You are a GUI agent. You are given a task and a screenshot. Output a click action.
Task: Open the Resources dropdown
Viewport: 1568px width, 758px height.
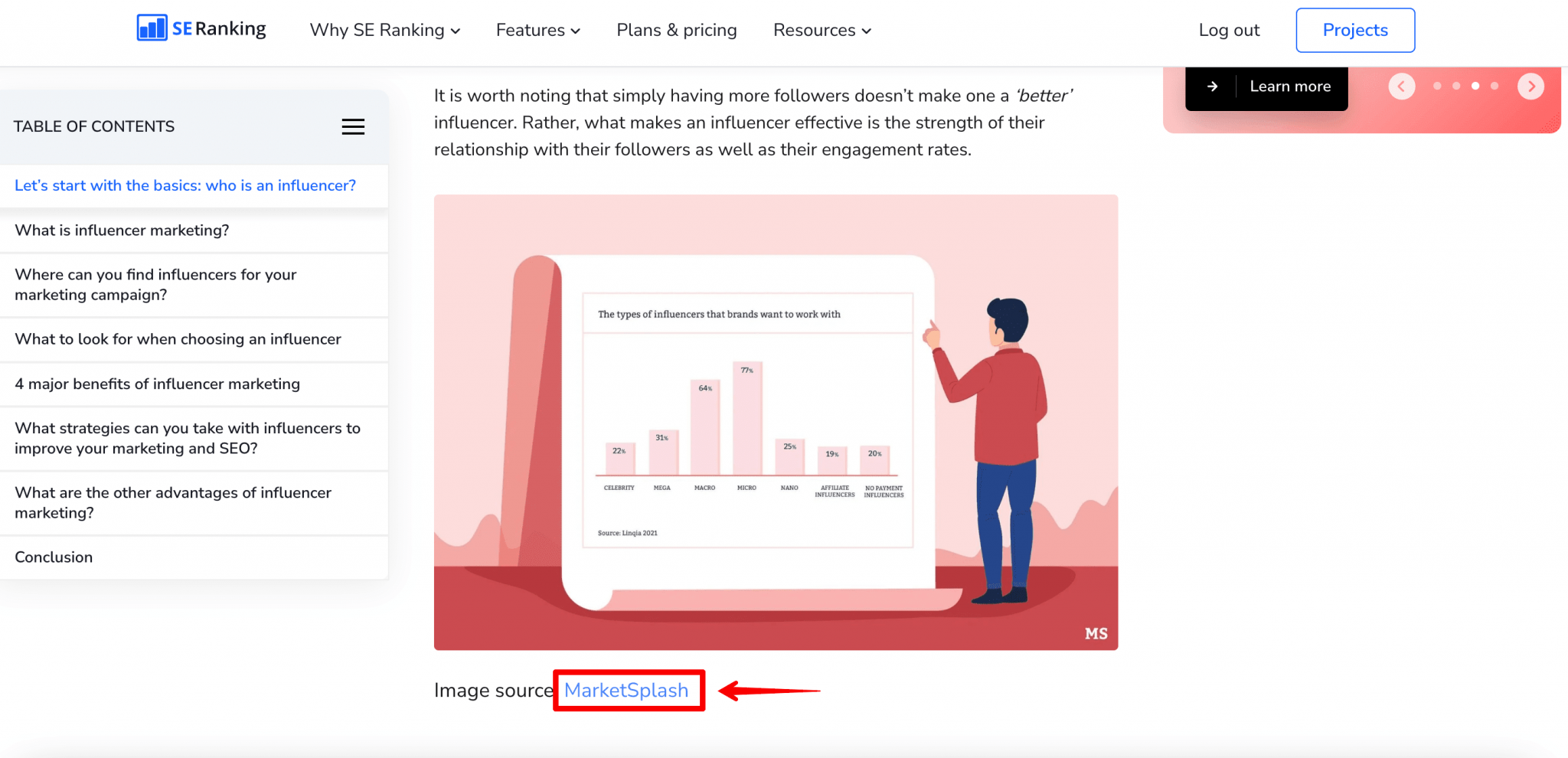click(822, 30)
